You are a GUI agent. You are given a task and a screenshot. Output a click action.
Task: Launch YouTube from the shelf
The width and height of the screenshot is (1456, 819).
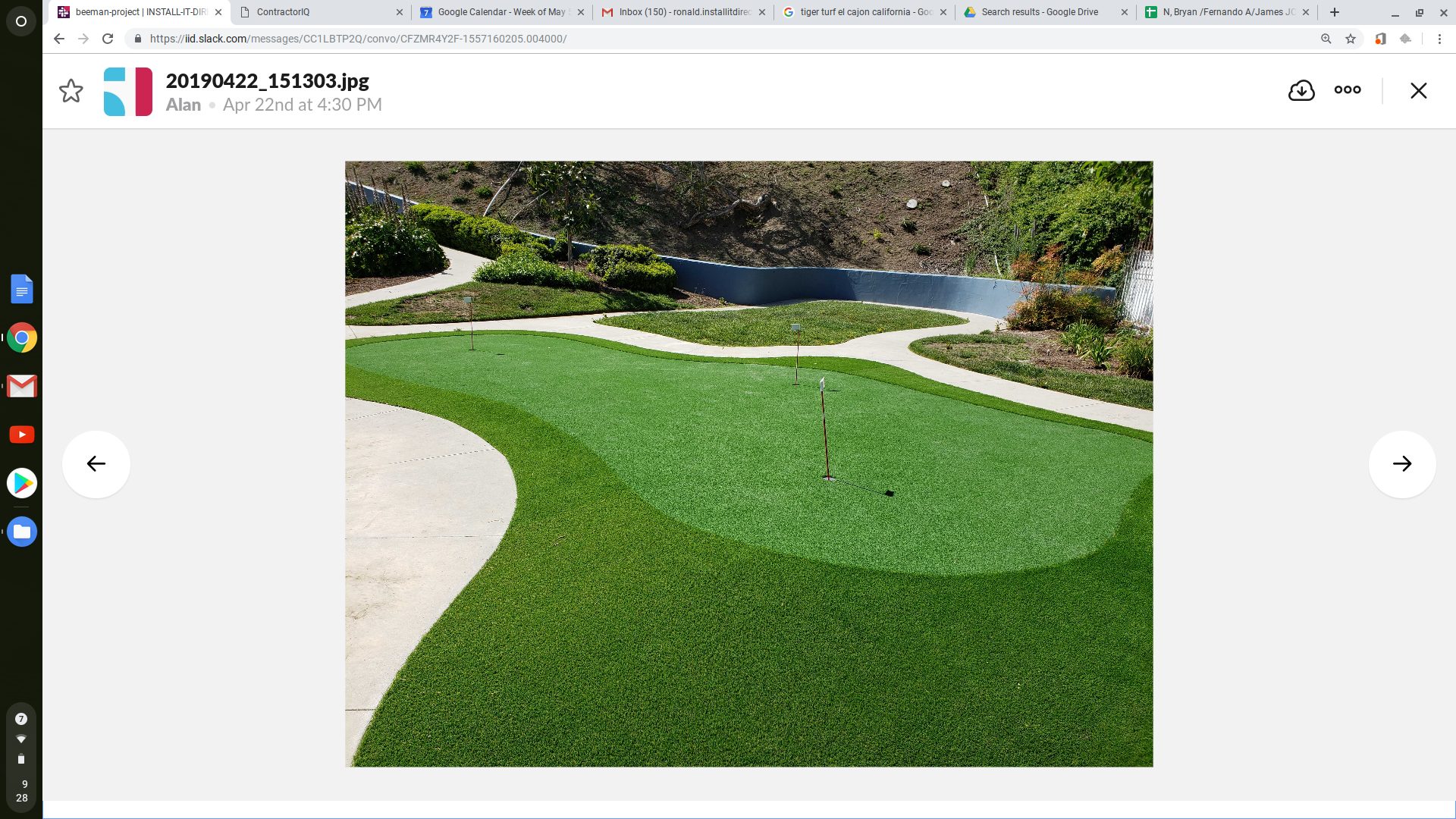click(22, 435)
